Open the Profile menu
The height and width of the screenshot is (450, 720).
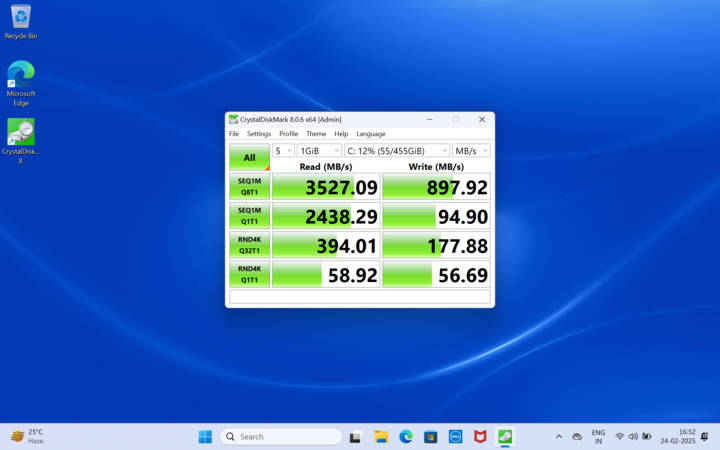tap(289, 134)
